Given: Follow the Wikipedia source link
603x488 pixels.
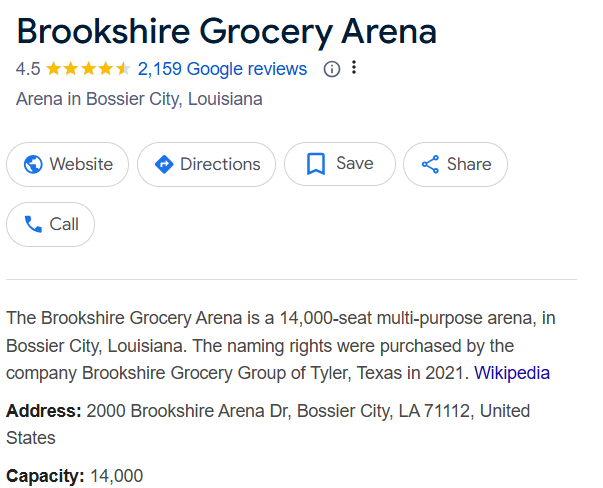Looking at the screenshot, I should pyautogui.click(x=511, y=373).
